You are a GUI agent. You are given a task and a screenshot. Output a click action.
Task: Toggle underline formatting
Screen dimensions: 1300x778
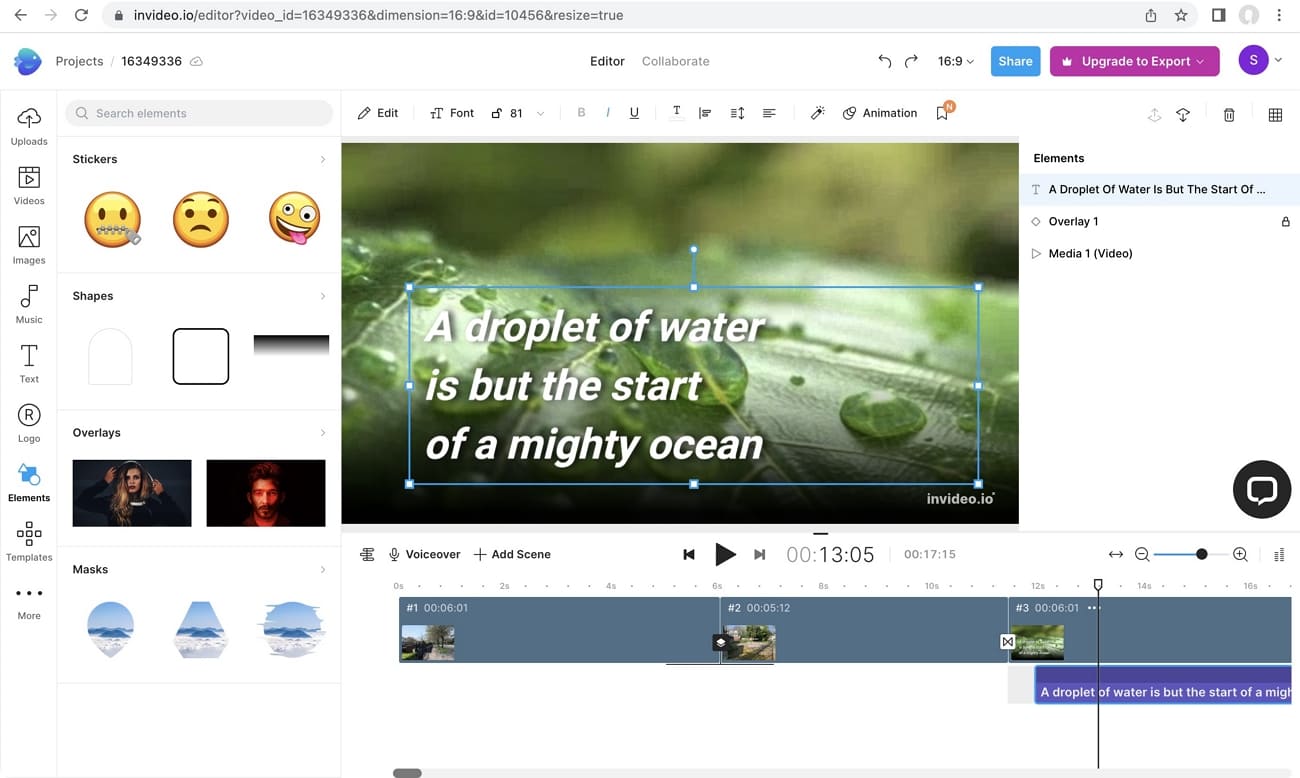pos(634,113)
